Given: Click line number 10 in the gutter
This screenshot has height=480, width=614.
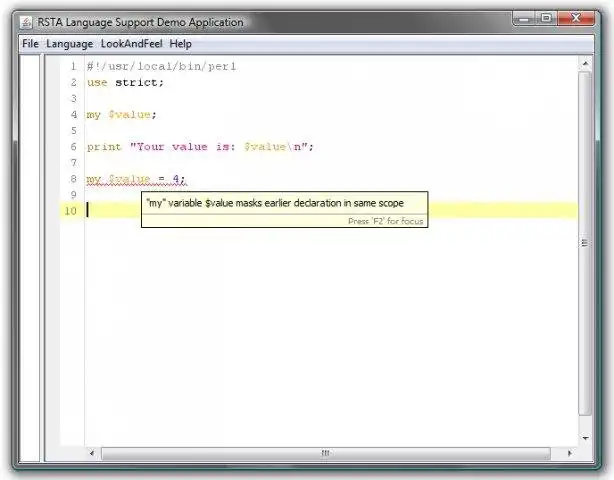Looking at the screenshot, I should pyautogui.click(x=70, y=211).
